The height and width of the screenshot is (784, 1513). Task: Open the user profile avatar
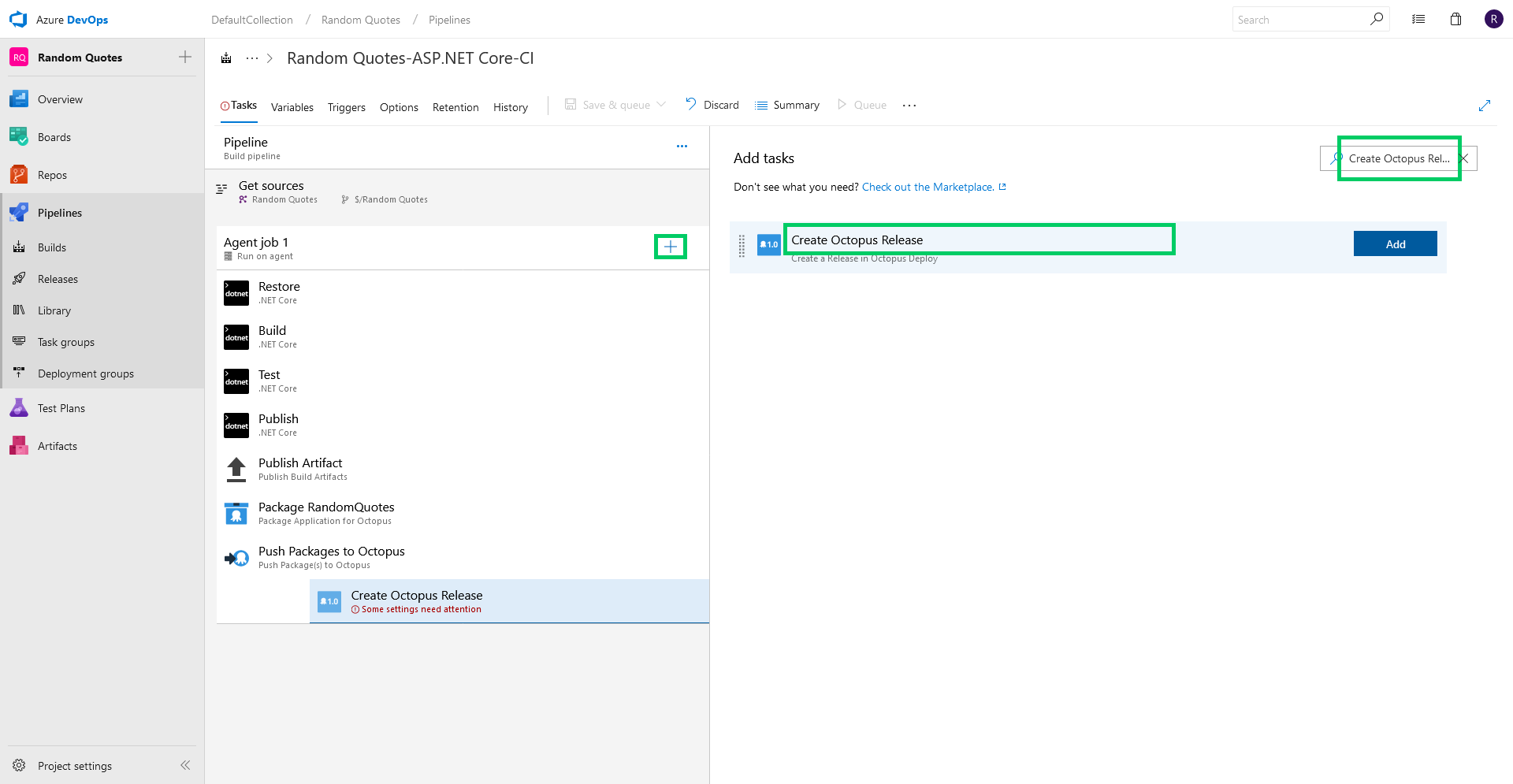tap(1494, 20)
